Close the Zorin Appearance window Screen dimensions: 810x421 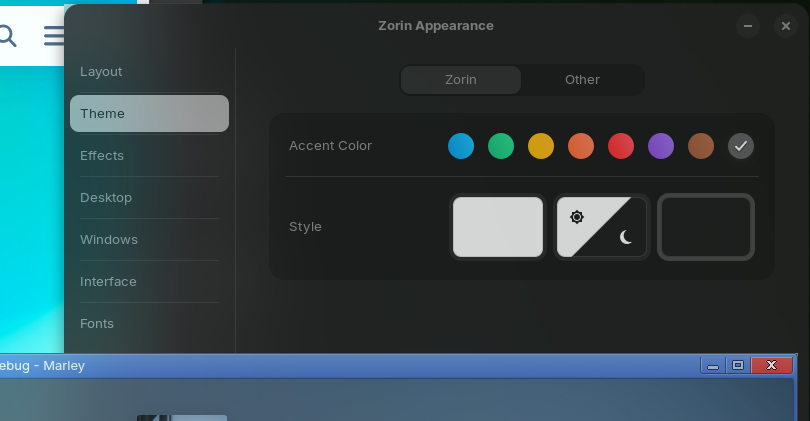(x=785, y=27)
